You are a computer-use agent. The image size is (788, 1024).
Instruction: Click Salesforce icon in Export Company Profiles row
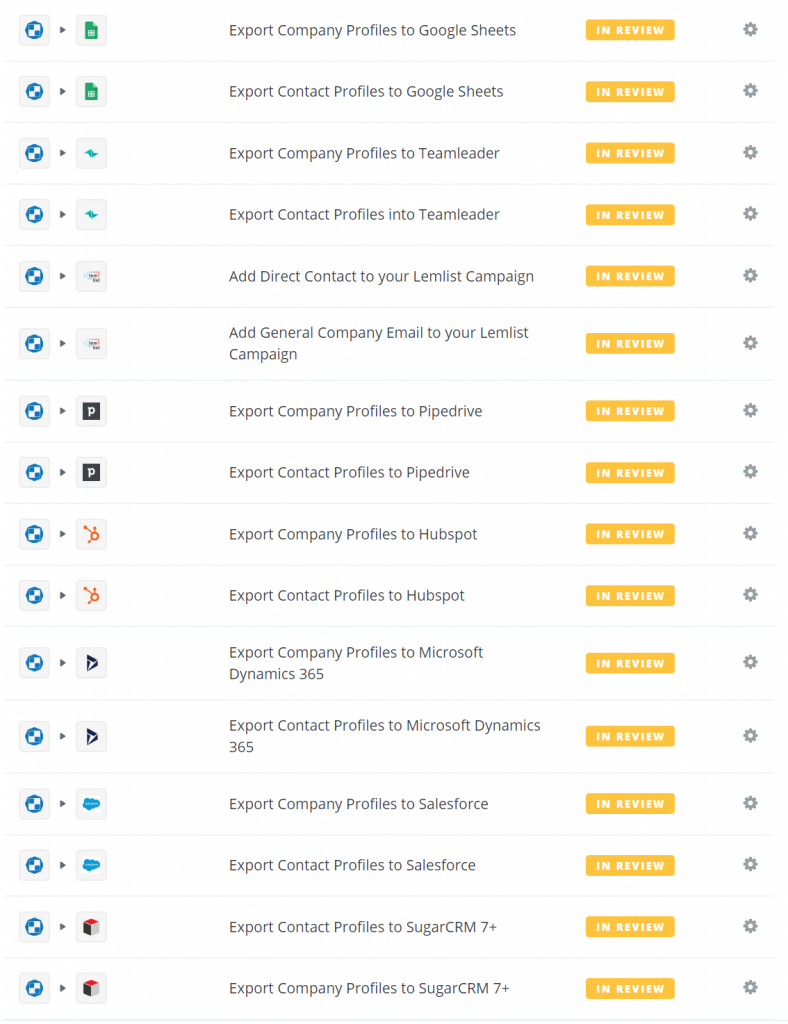91,804
